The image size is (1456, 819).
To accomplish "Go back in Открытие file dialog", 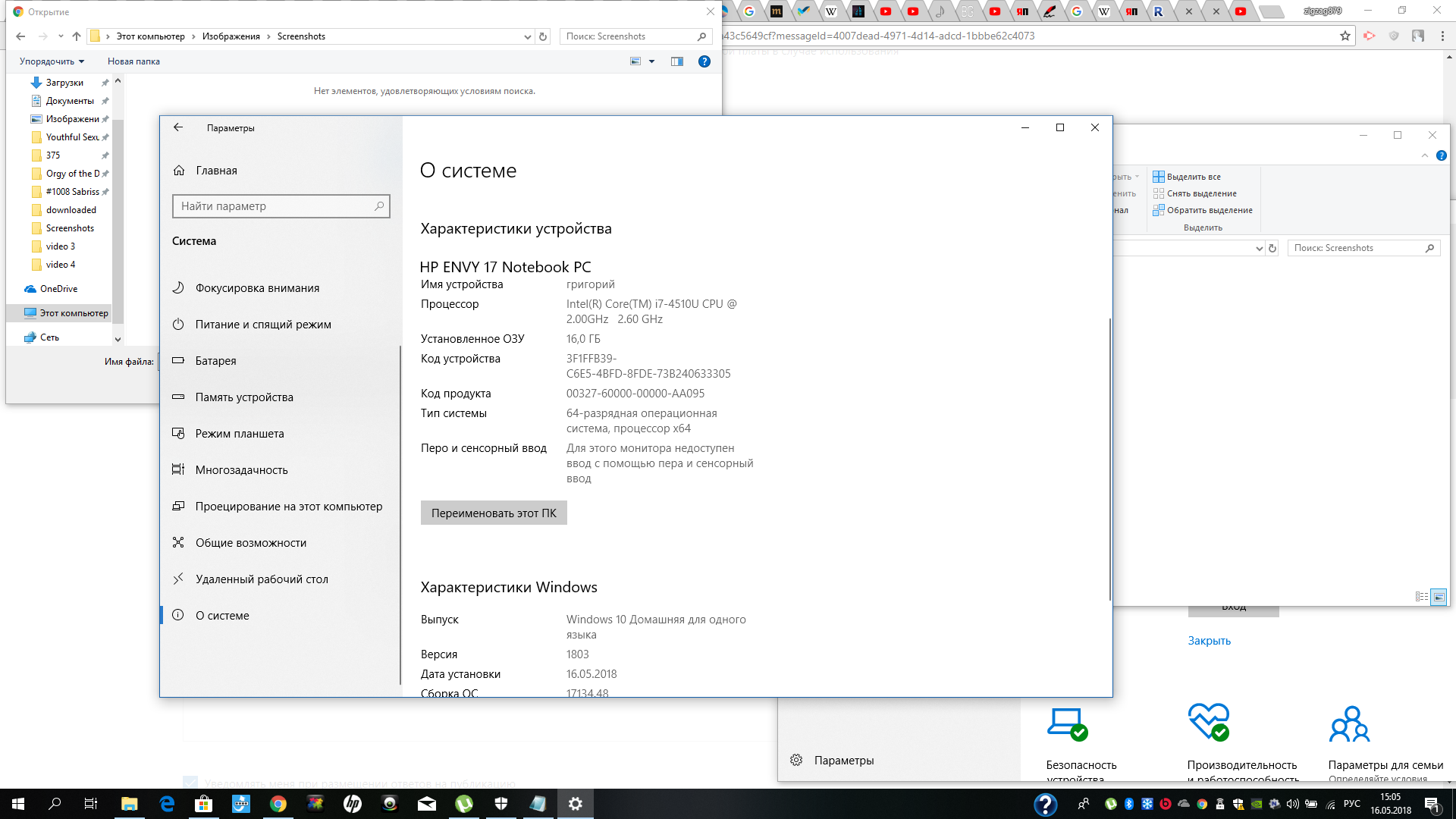I will [20, 36].
